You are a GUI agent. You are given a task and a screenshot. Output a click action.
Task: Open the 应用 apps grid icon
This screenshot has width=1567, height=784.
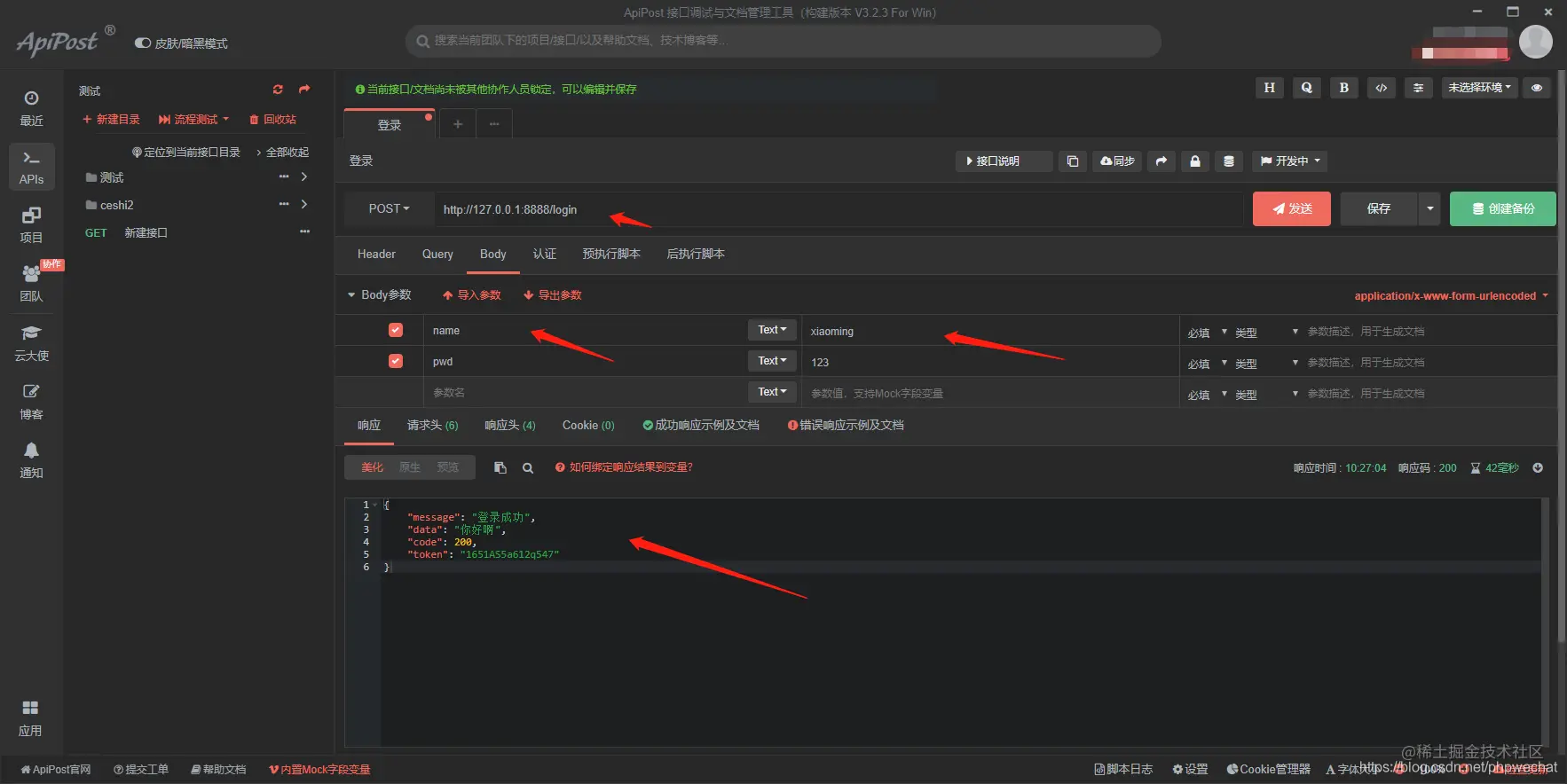(x=30, y=718)
